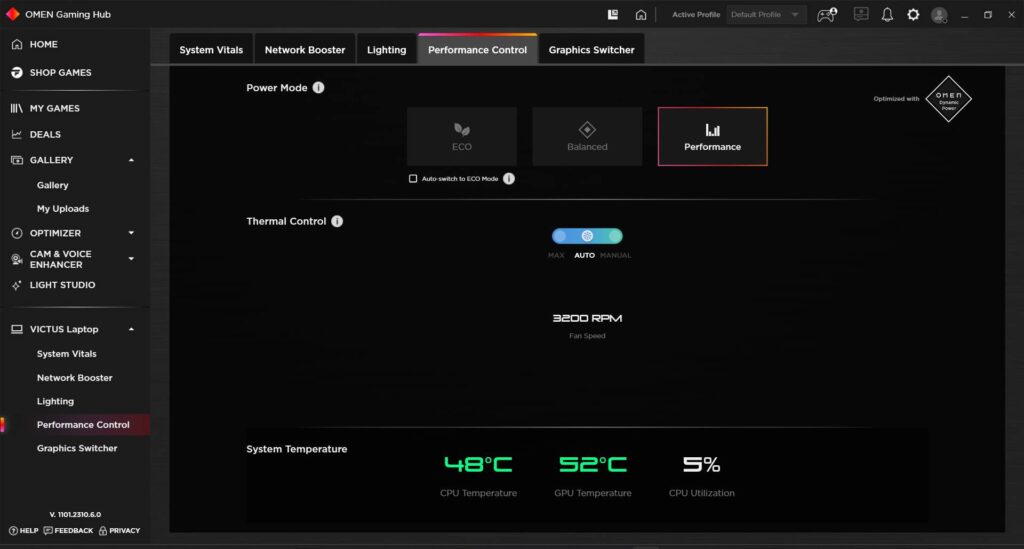Show Auto-switch to ECO Mode info icon
Viewport: 1024px width, 549px height.
[x=509, y=178]
